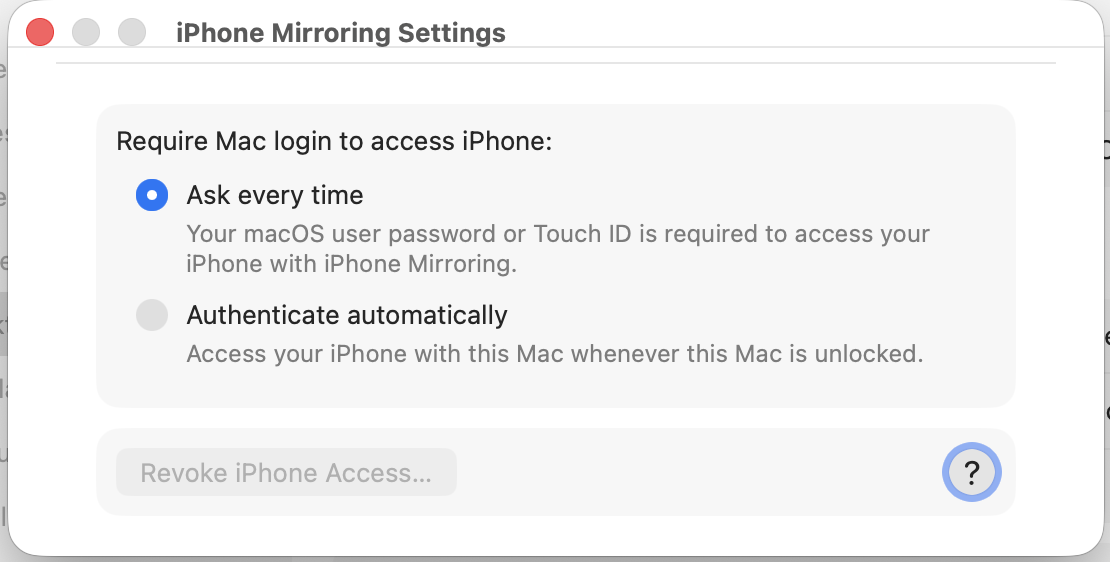Click the "whenever this Mac is unlocked" description
Screen dimensions: 1110x562
[x=746, y=354]
